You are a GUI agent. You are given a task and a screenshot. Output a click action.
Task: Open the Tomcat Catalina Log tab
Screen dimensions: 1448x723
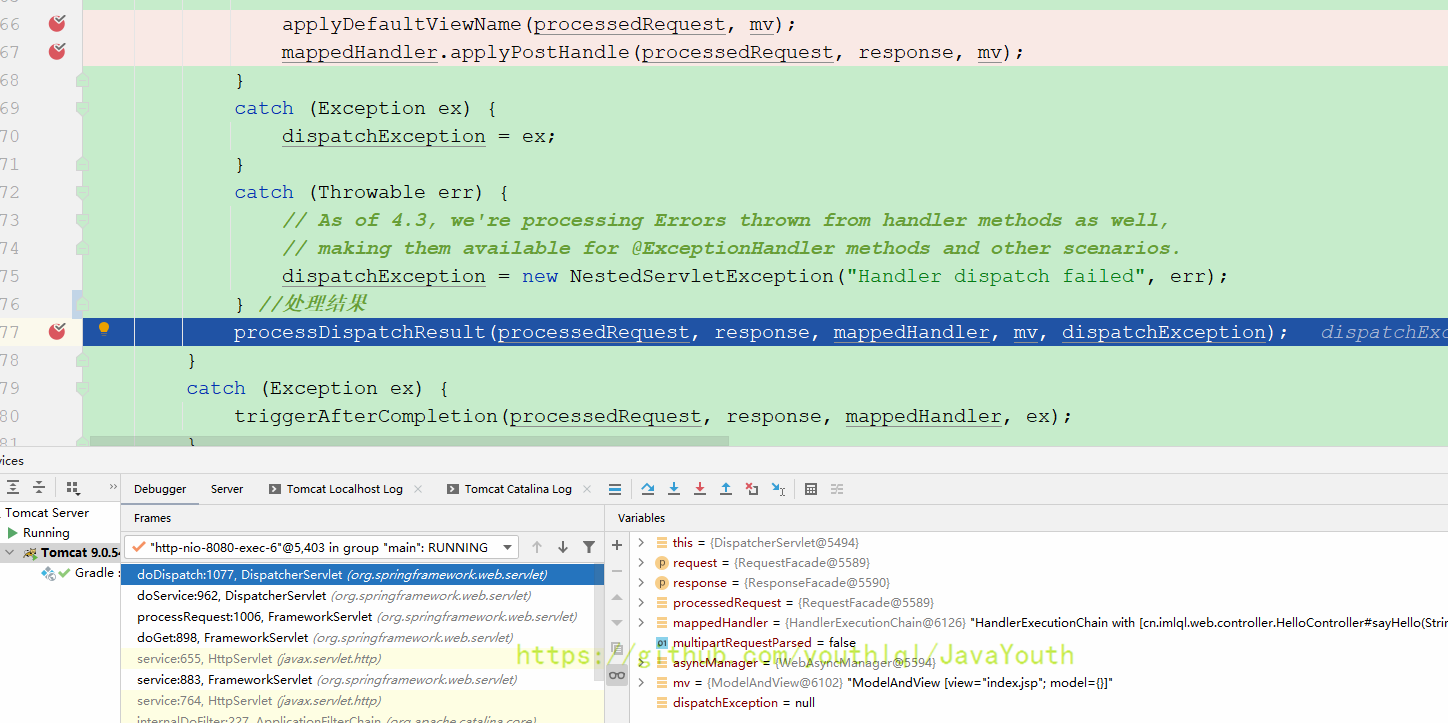[517, 489]
